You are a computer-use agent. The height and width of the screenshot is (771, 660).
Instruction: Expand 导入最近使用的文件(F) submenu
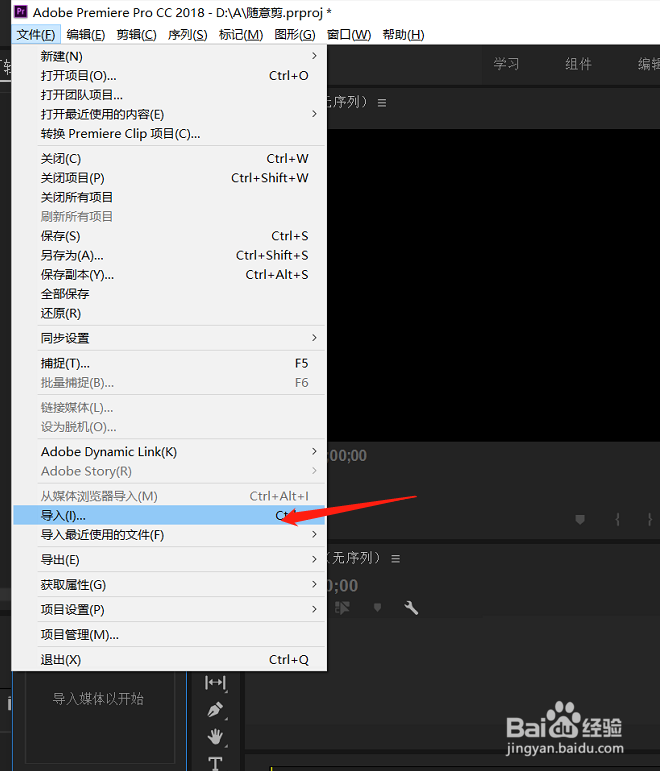pos(170,535)
